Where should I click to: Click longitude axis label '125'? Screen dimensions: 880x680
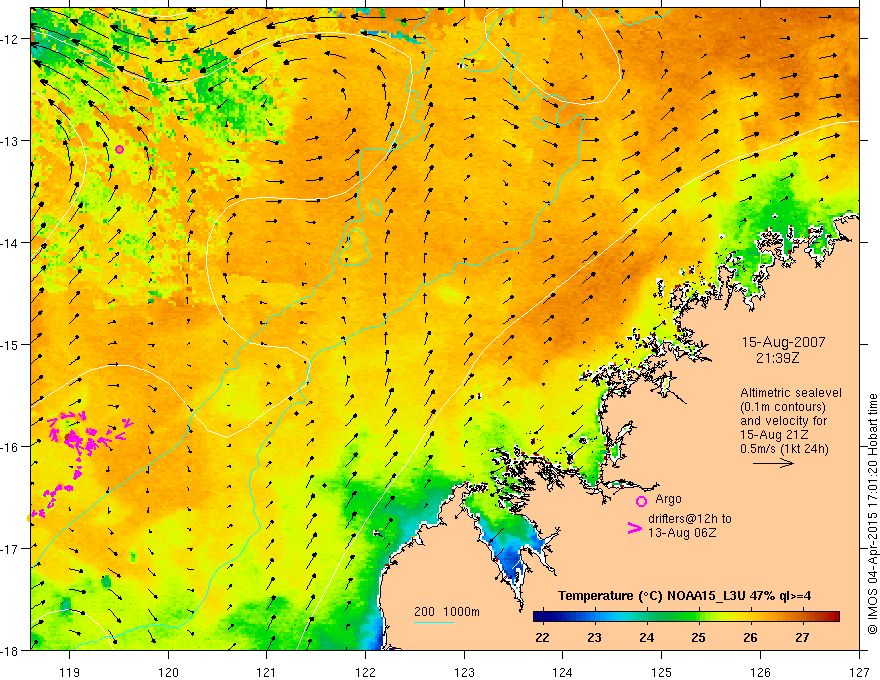tap(662, 672)
